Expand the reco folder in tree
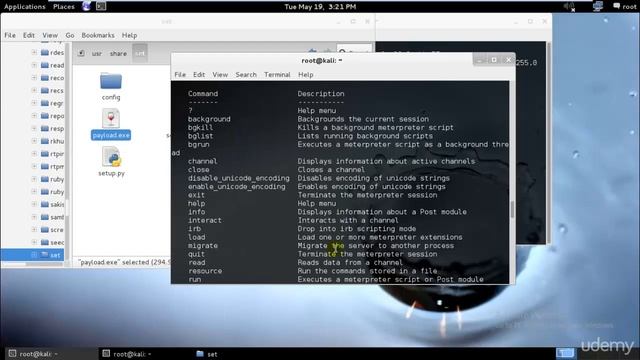The image size is (640, 360). (x=34, y=78)
